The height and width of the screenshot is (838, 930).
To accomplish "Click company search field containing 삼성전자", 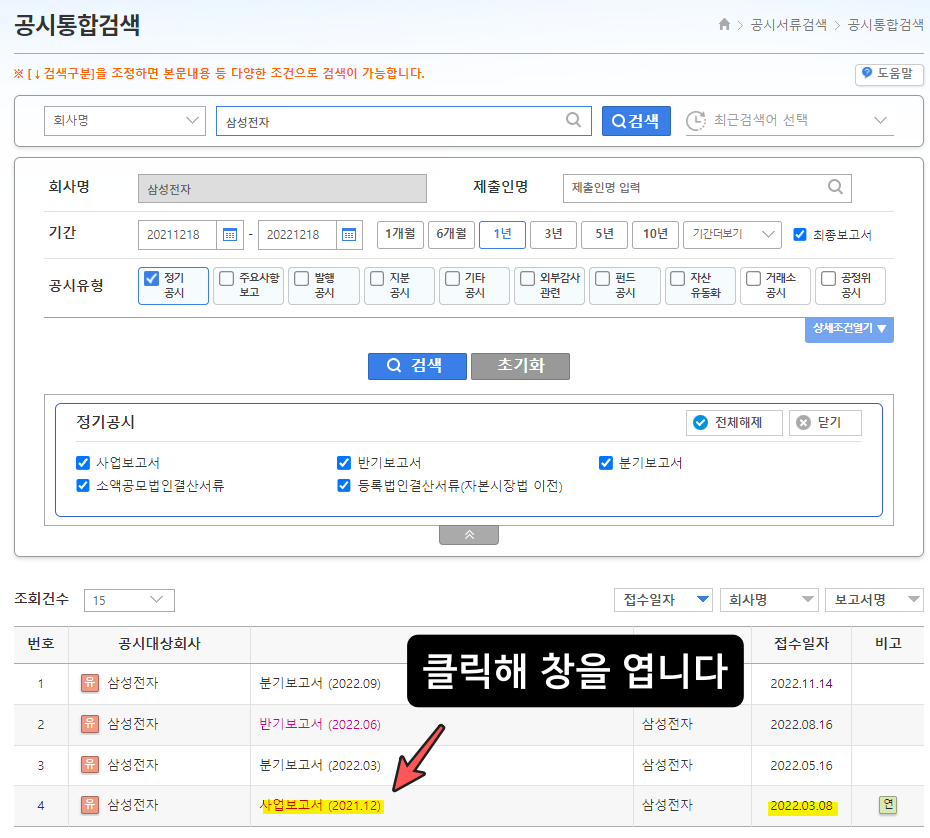I will 403,121.
